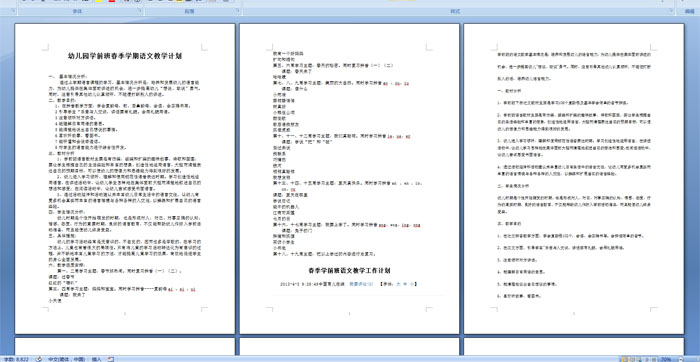Click the proofing errors icon in status bar
This screenshot has width=700, height=362.
(39, 359)
